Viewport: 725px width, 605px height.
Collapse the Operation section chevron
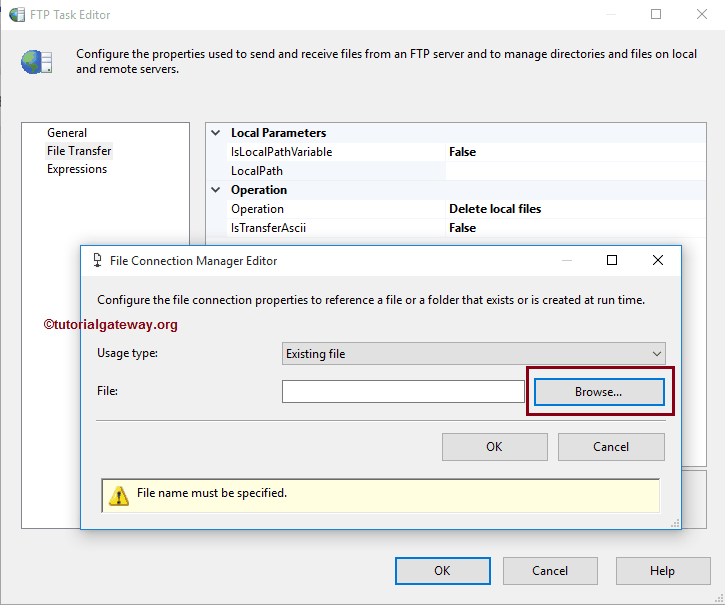(215, 190)
